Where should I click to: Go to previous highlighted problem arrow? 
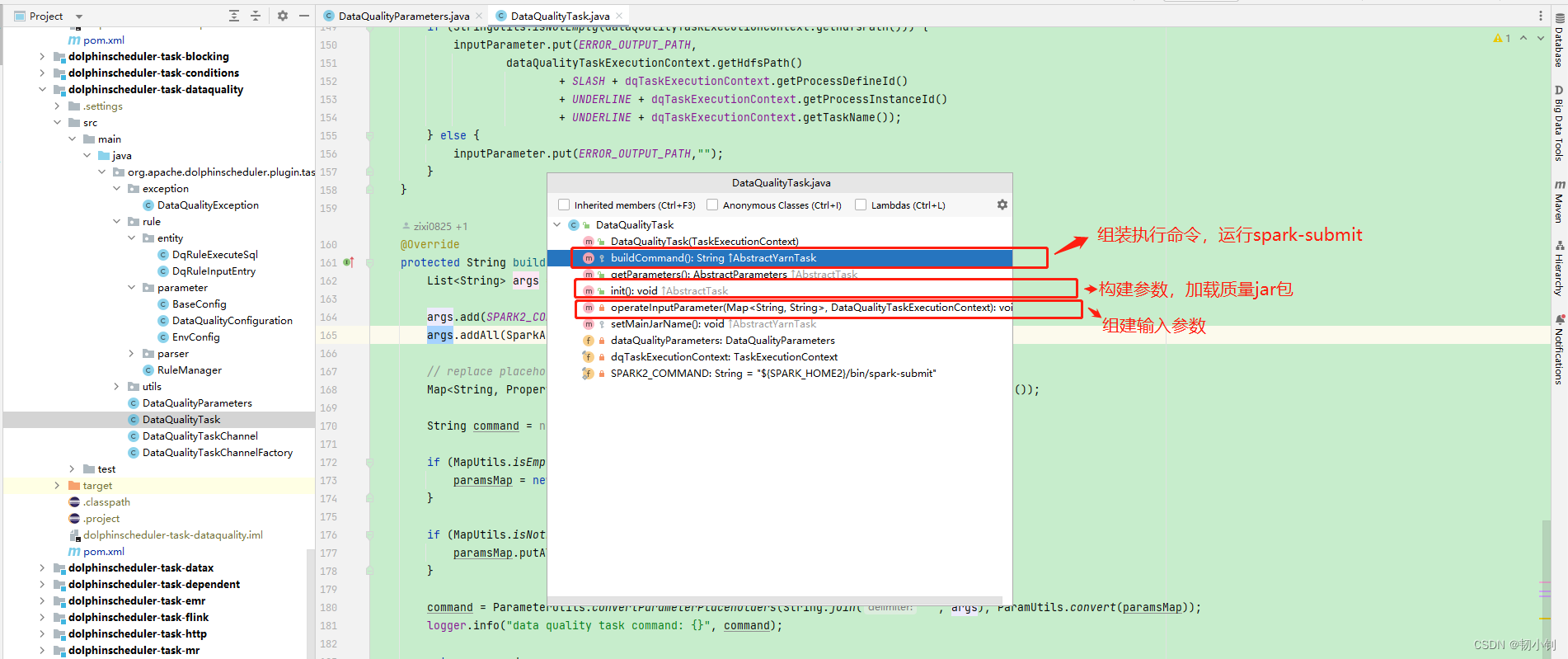point(1523,38)
